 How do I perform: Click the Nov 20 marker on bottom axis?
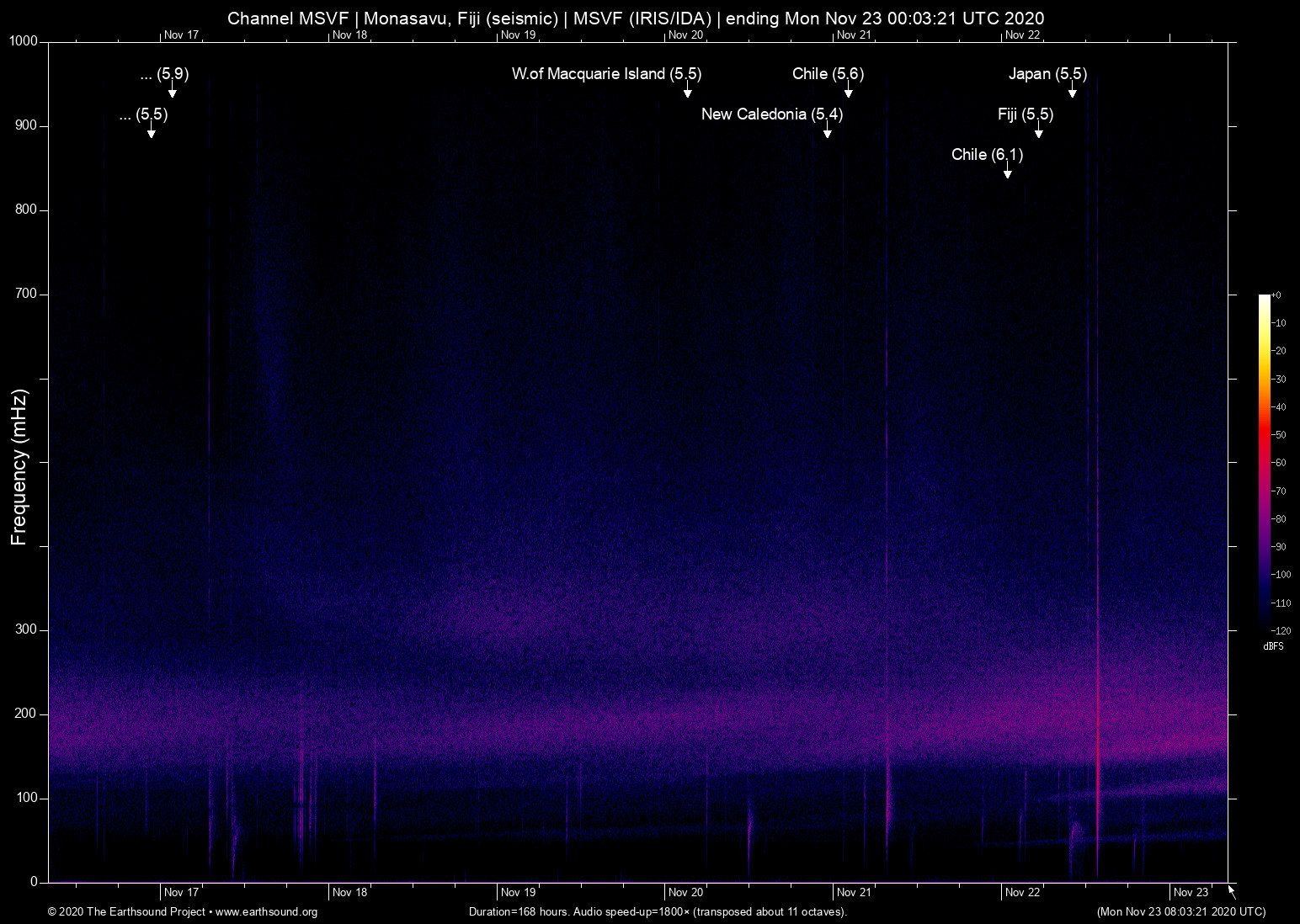click(x=685, y=892)
